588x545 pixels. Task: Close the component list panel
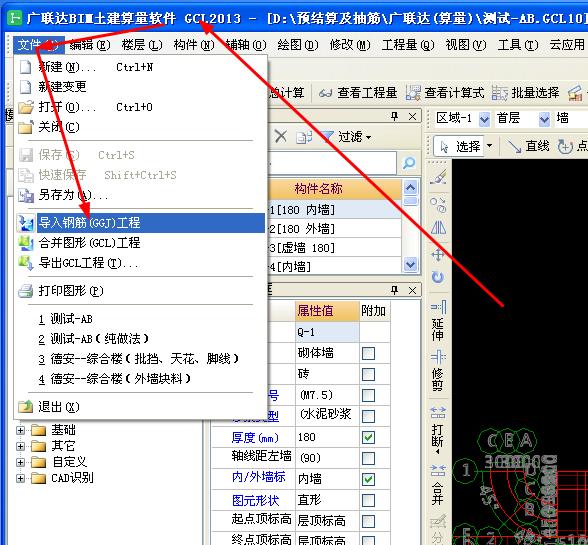click(412, 117)
